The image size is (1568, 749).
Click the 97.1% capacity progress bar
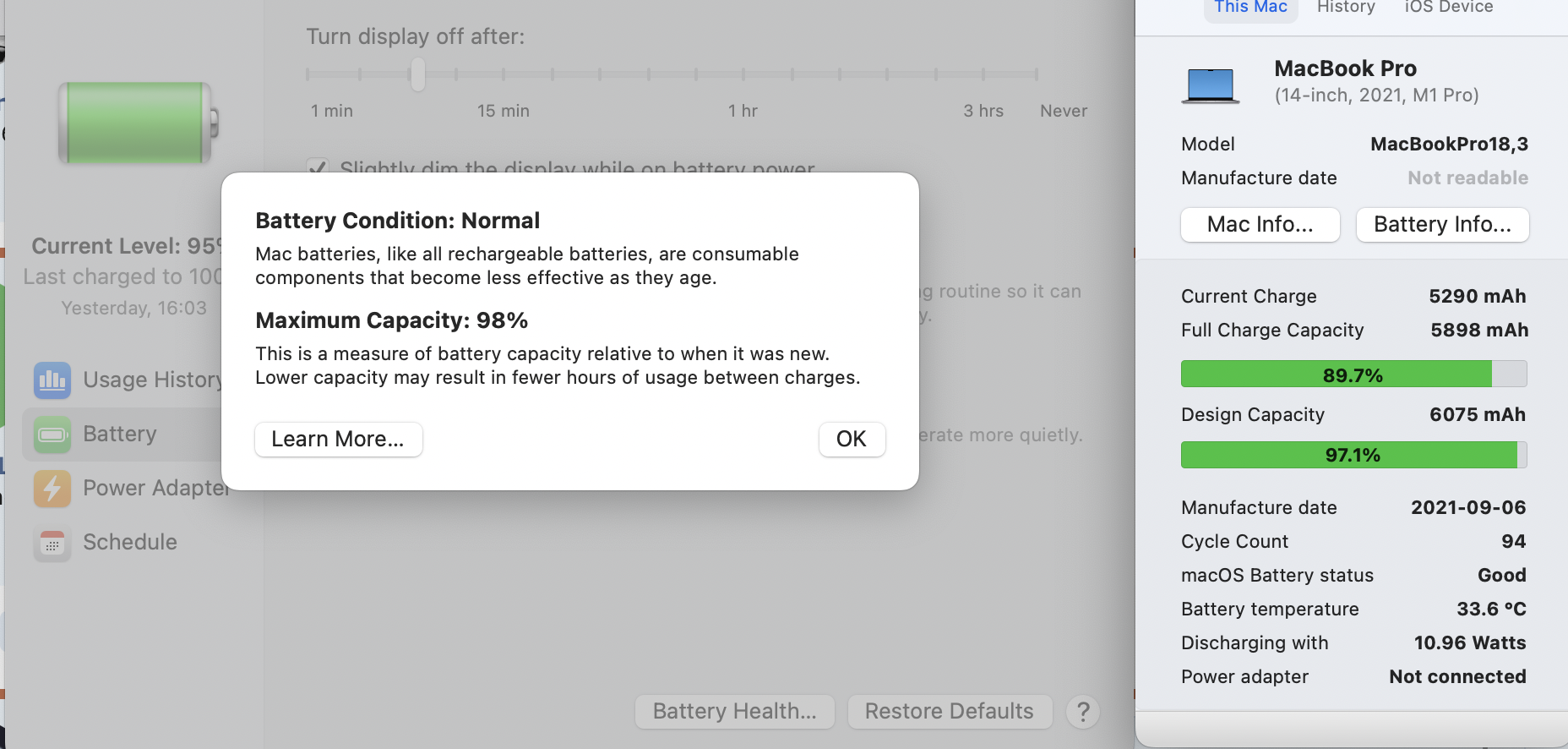1353,455
